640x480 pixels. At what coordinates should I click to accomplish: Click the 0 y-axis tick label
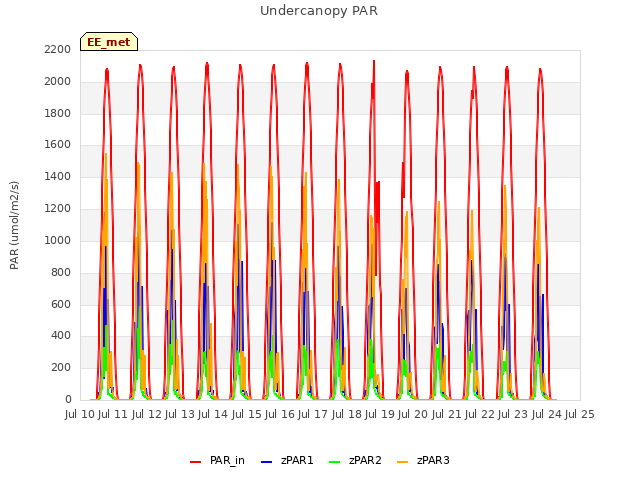[68, 400]
